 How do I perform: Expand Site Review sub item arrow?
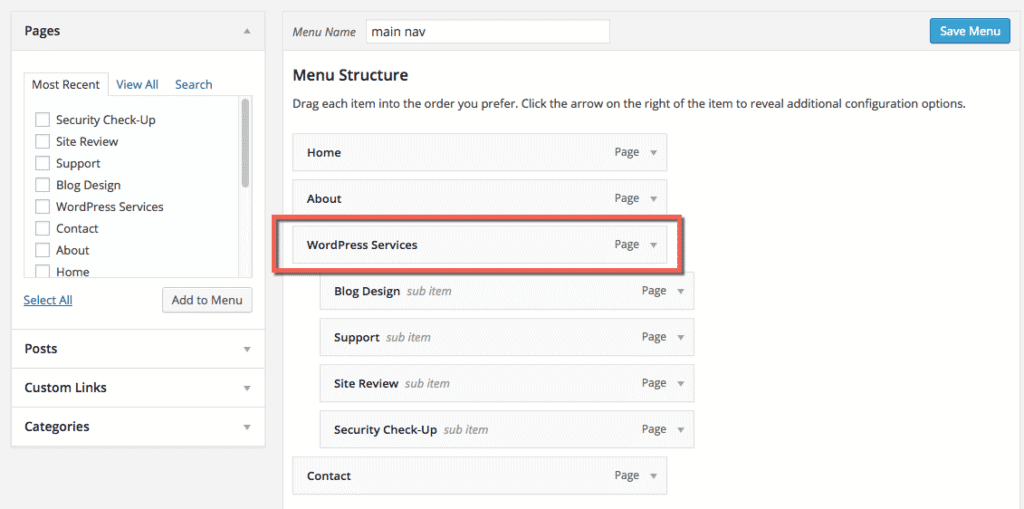point(680,384)
